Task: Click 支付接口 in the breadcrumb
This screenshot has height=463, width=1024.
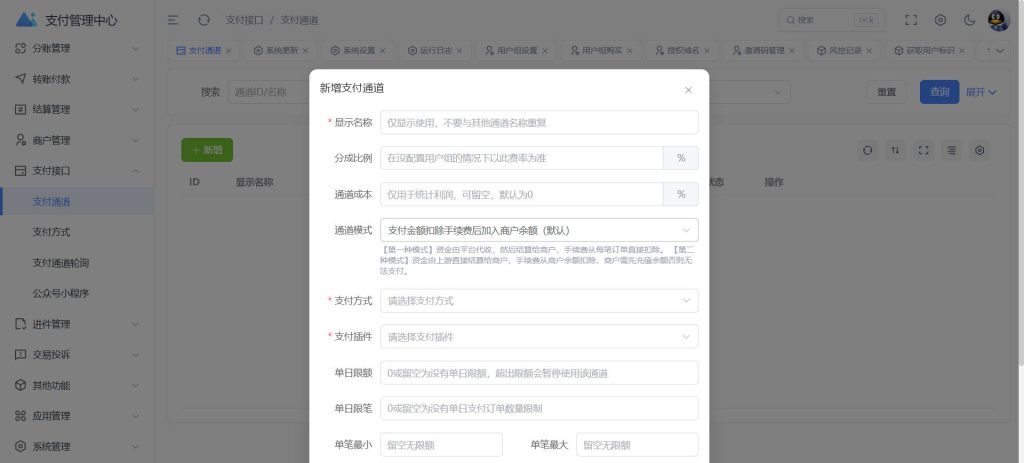Action: (x=244, y=20)
